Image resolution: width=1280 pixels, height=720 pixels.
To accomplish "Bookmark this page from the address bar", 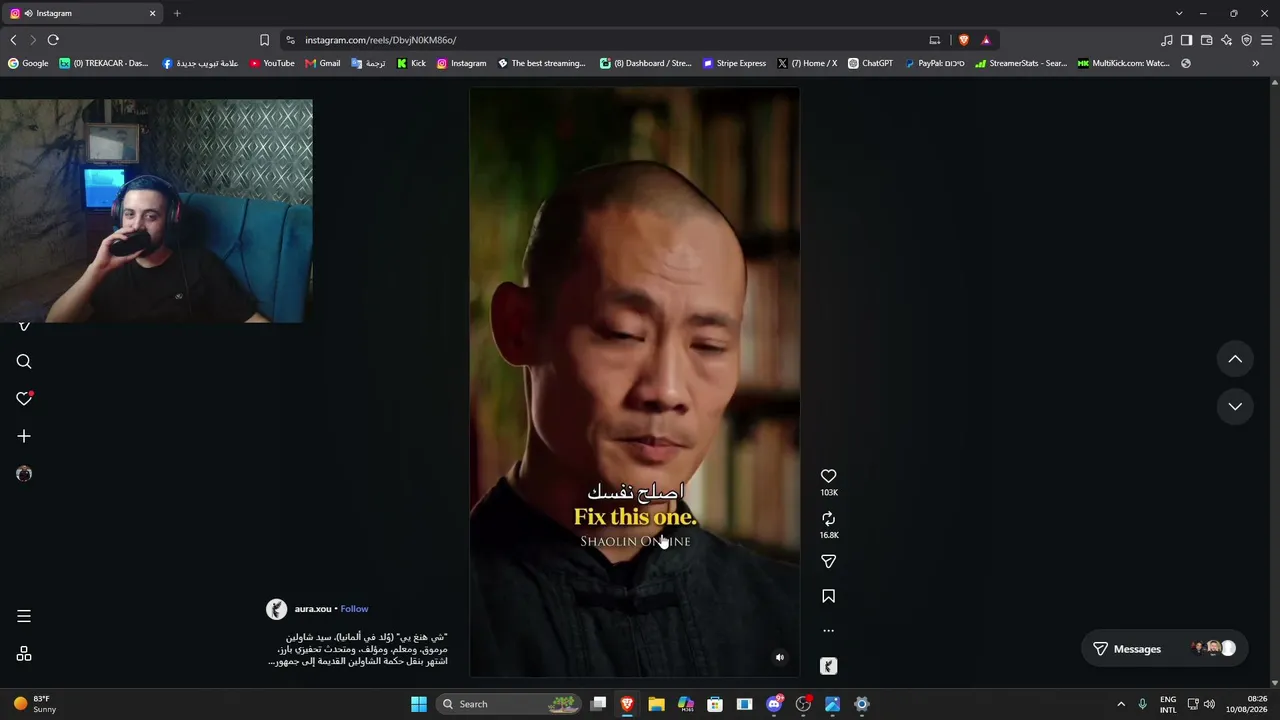I will tap(264, 40).
